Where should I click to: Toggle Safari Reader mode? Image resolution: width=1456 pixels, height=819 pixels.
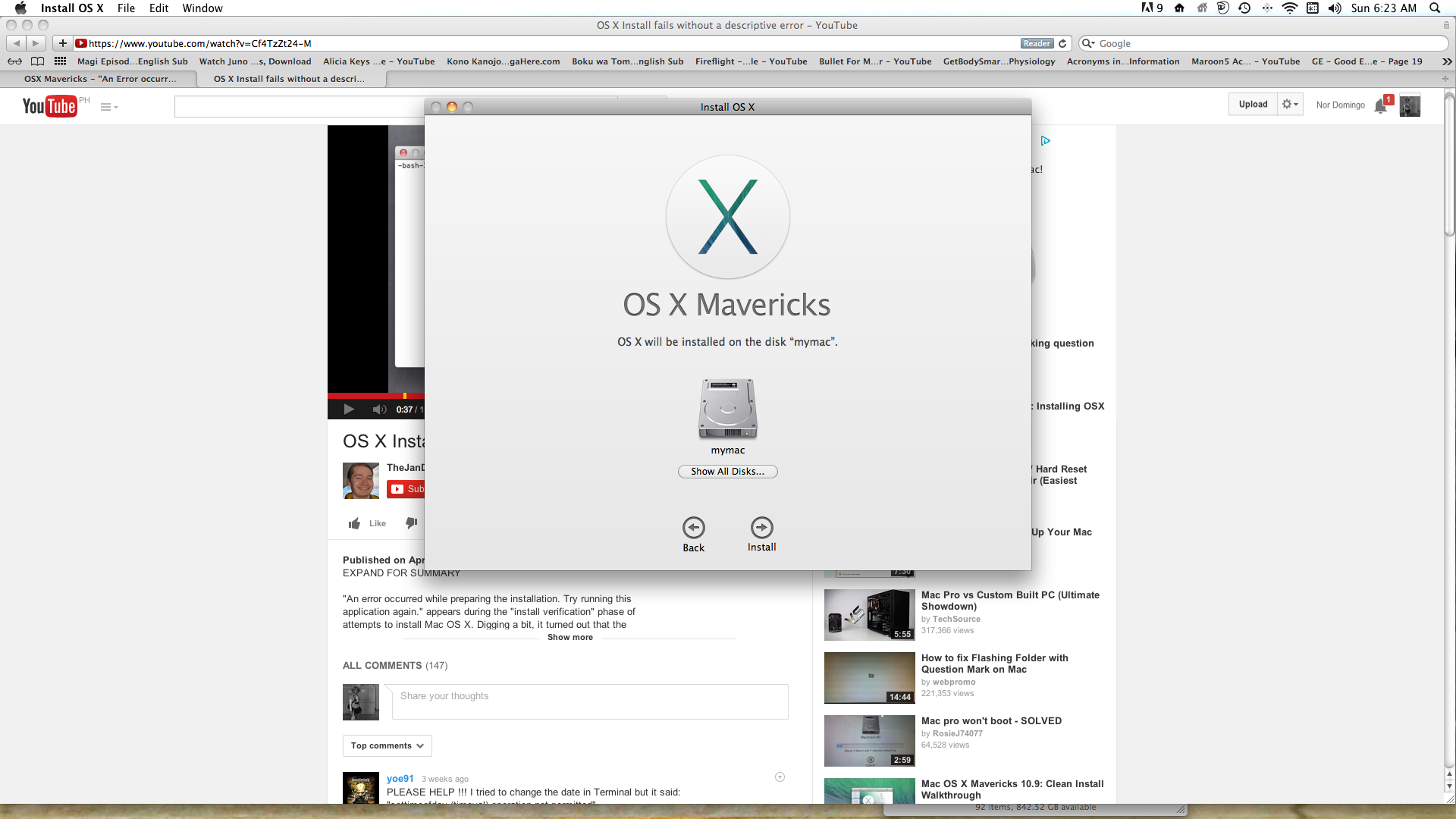pos(1036,43)
